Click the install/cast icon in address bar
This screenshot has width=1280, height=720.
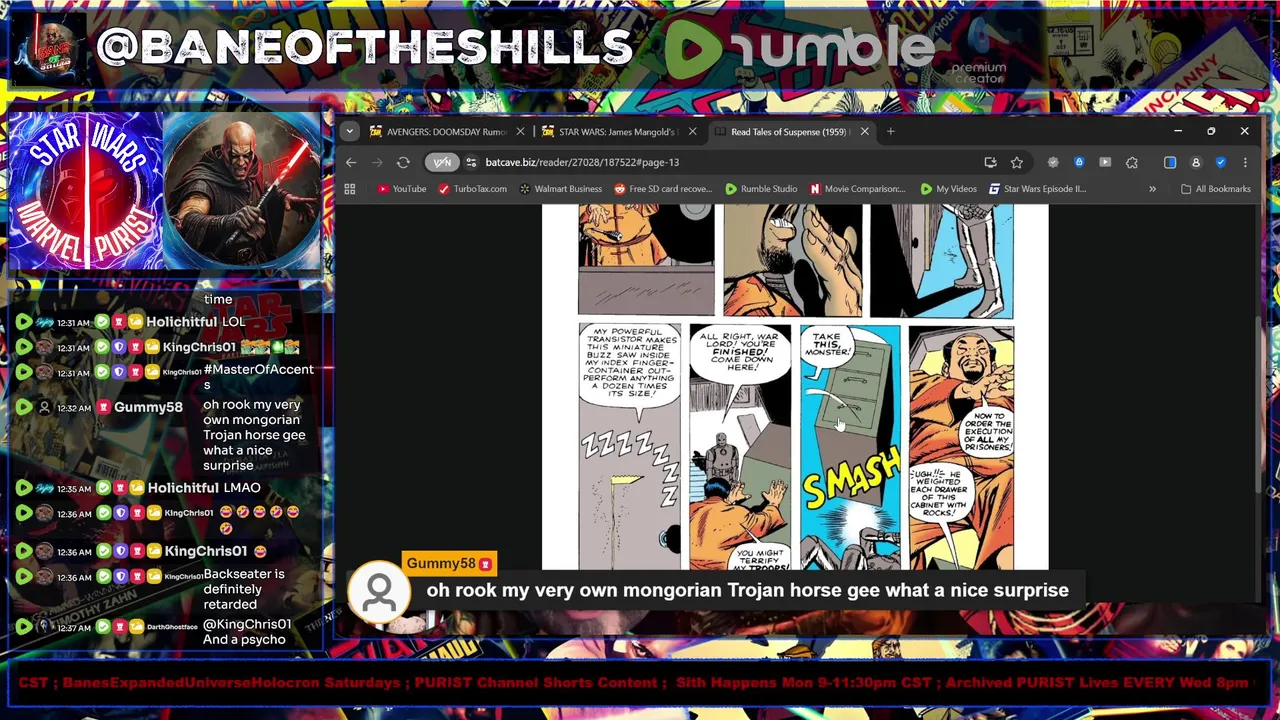(x=990, y=162)
